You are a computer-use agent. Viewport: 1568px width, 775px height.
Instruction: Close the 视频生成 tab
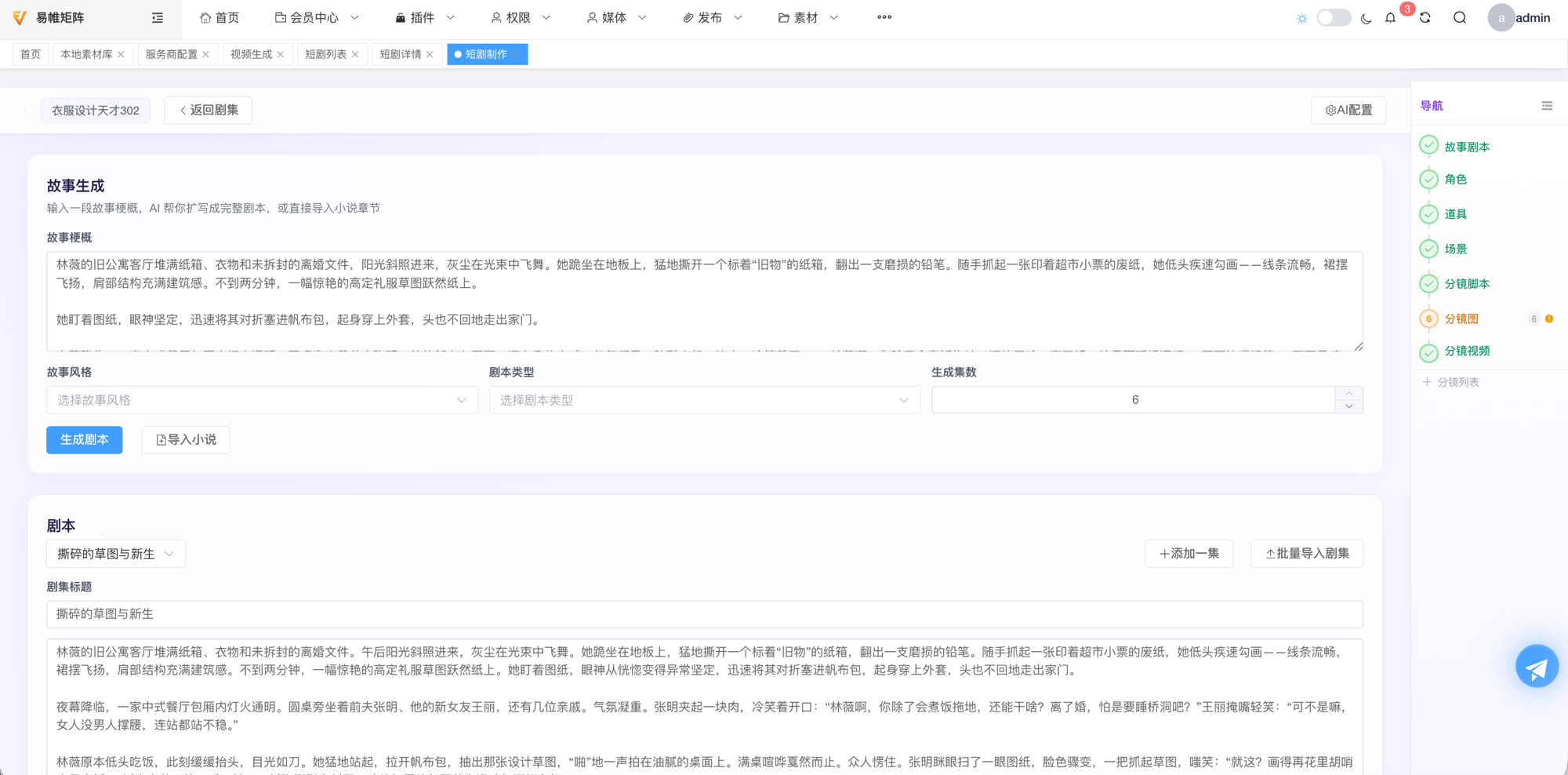[x=281, y=54]
